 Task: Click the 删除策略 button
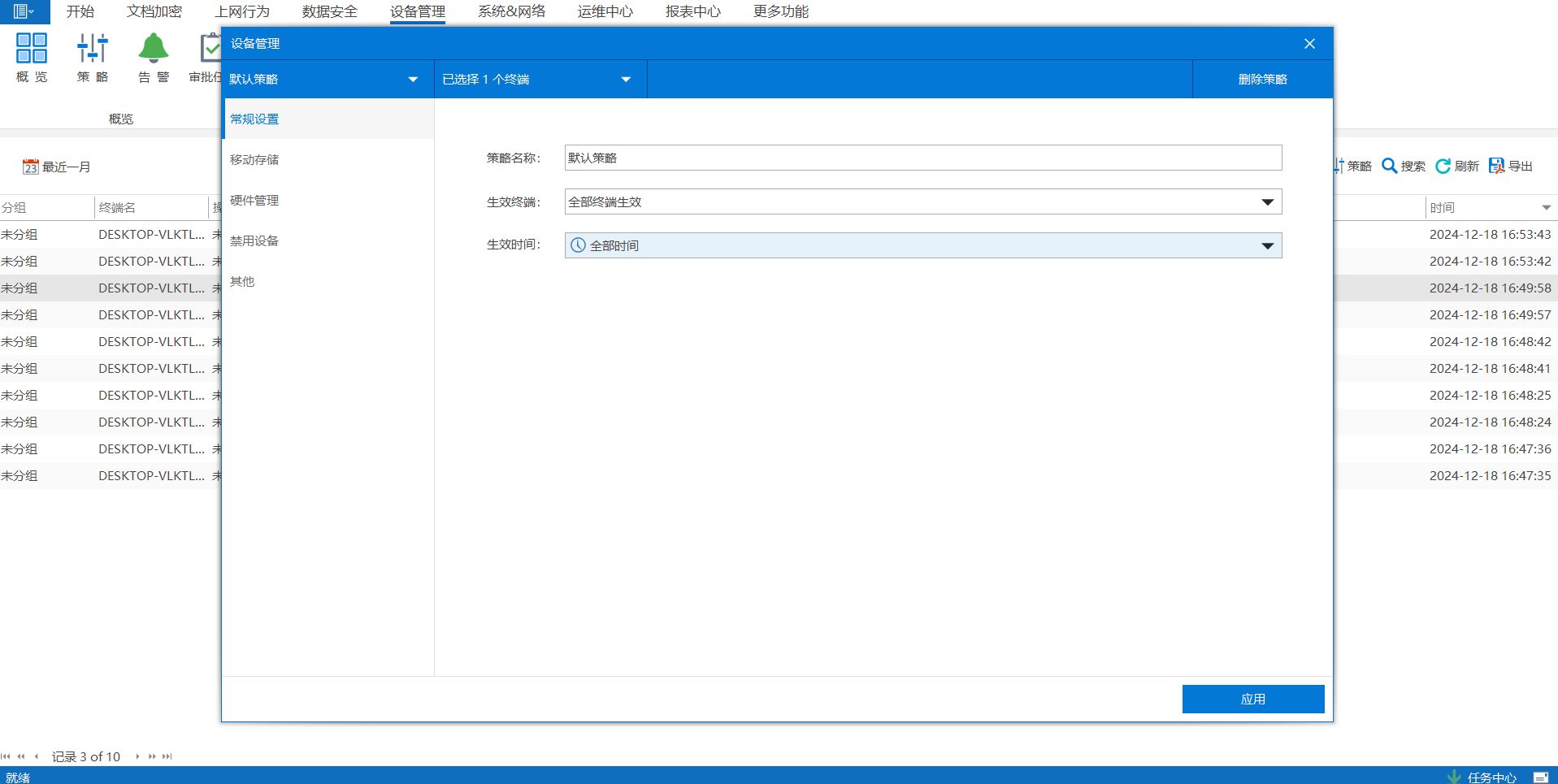click(x=1262, y=80)
